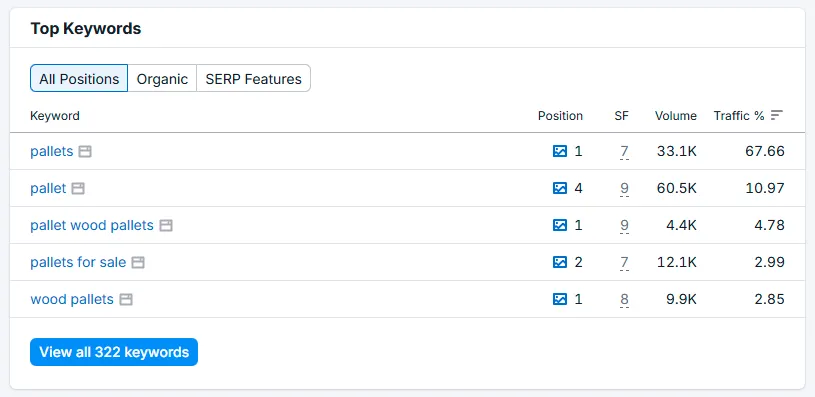Open the pallet keyword link
Image resolution: width=815 pixels, height=397 pixels.
click(x=48, y=188)
